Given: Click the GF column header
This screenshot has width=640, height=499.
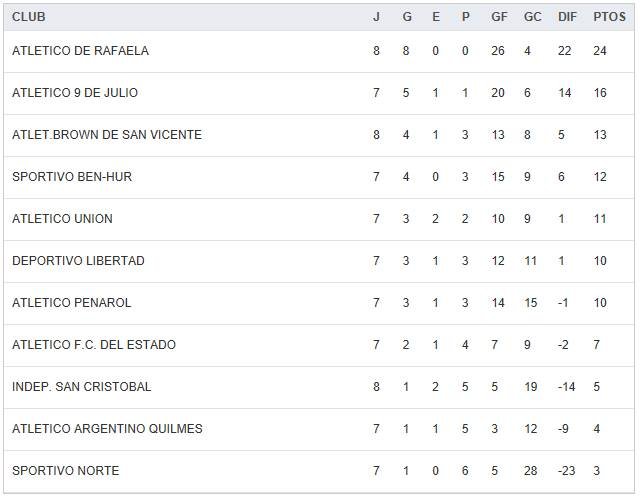Looking at the screenshot, I should point(499,17).
